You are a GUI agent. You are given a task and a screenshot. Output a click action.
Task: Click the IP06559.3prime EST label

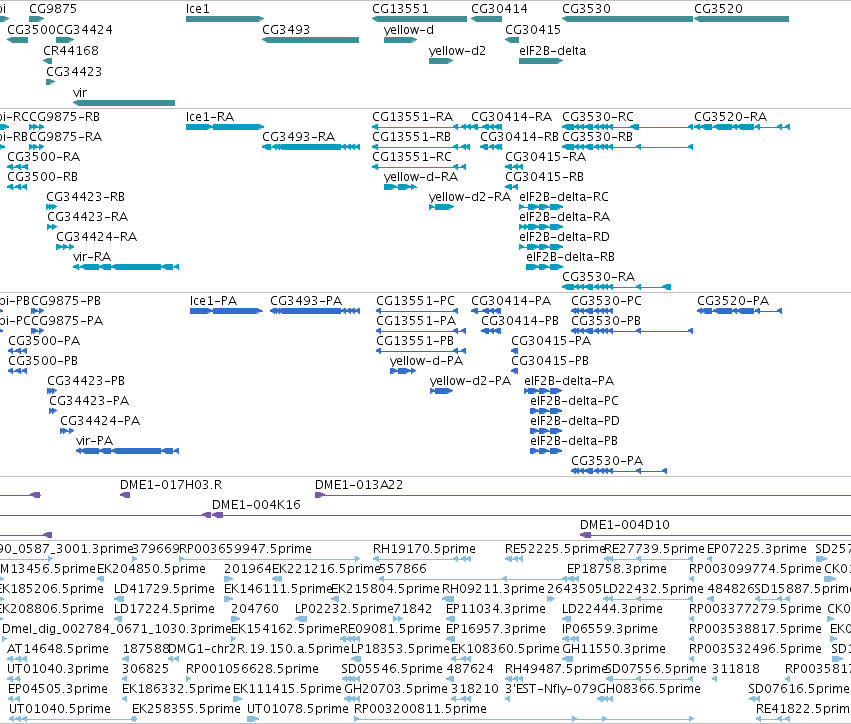609,628
